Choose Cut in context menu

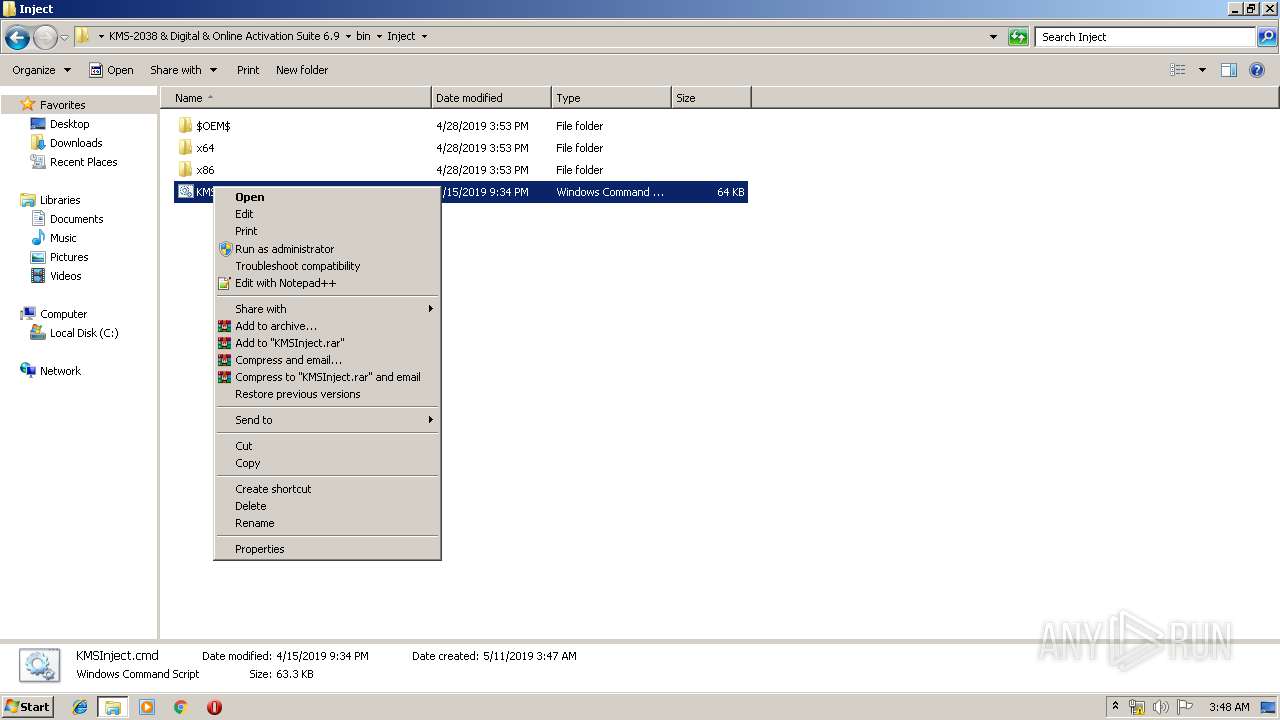tap(328, 446)
